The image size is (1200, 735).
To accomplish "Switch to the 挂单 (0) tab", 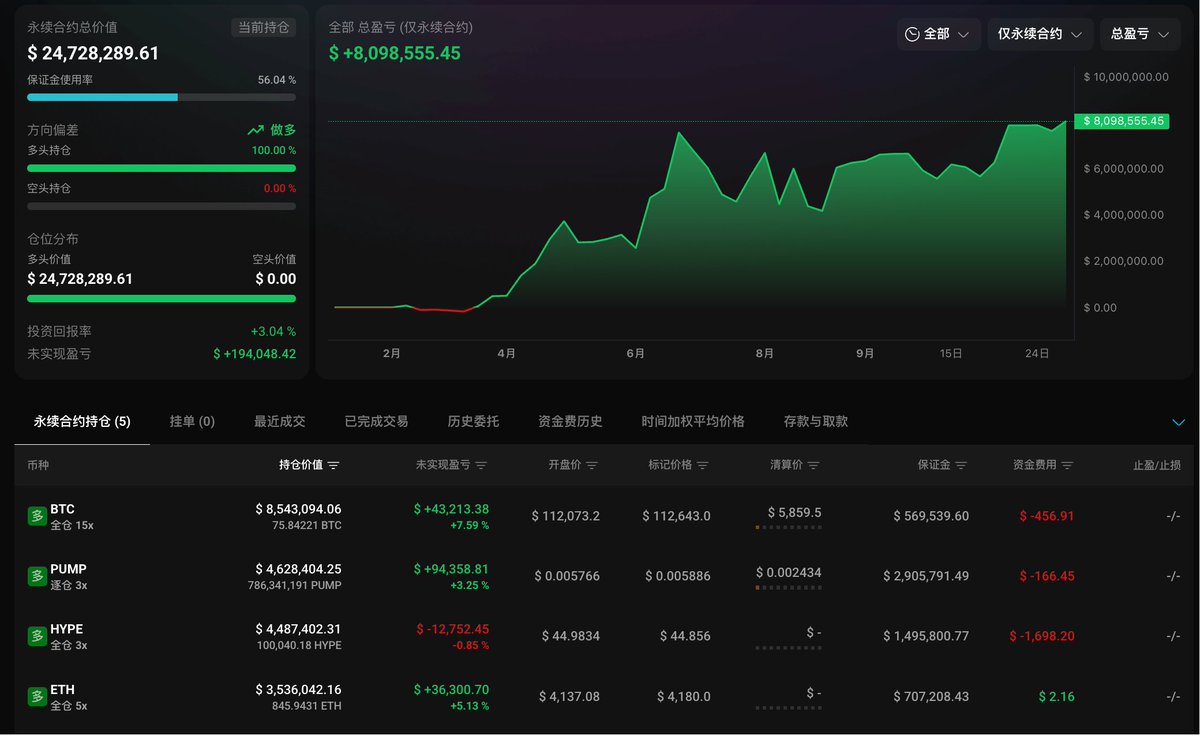I will (192, 422).
